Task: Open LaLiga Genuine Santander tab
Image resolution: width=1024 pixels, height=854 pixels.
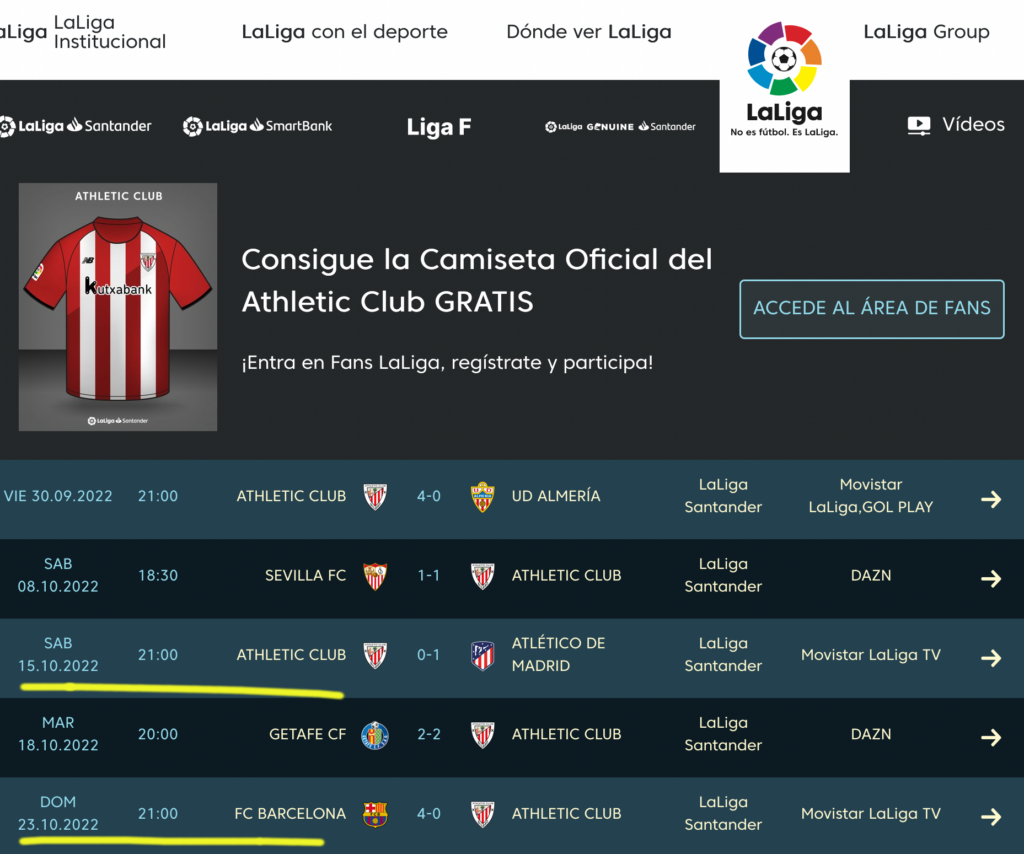Action: pyautogui.click(x=620, y=127)
